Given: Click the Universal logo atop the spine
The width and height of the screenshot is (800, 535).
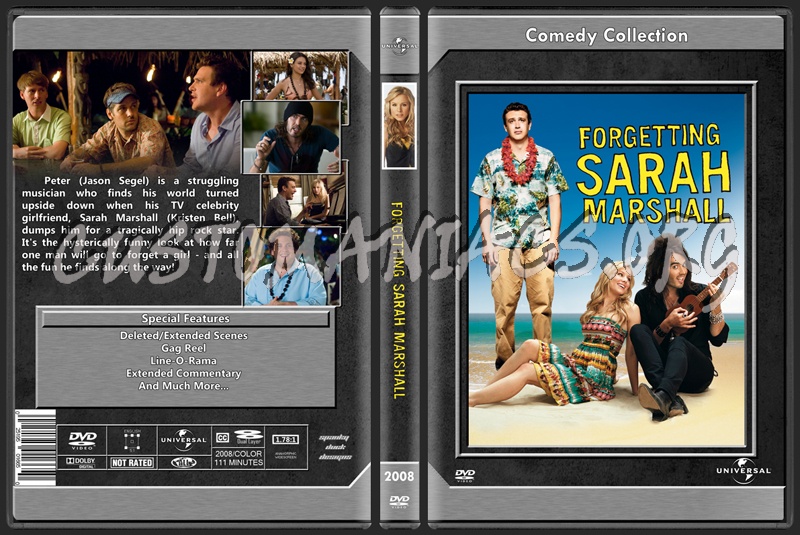Looking at the screenshot, I should (x=399, y=45).
